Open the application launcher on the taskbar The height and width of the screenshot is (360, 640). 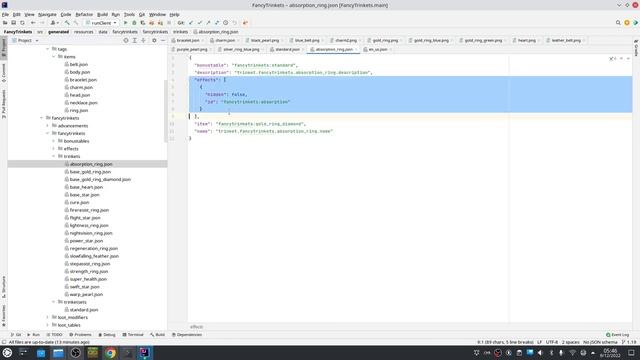(x=7, y=353)
